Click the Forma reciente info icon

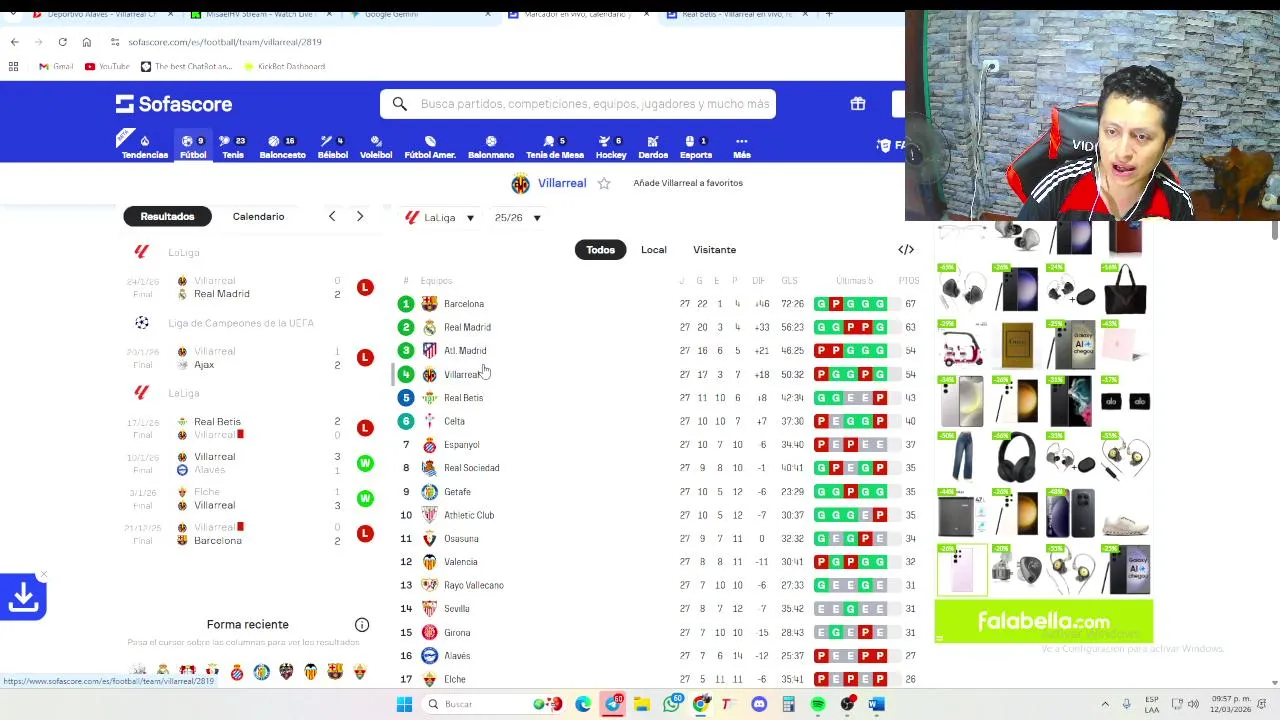(362, 625)
